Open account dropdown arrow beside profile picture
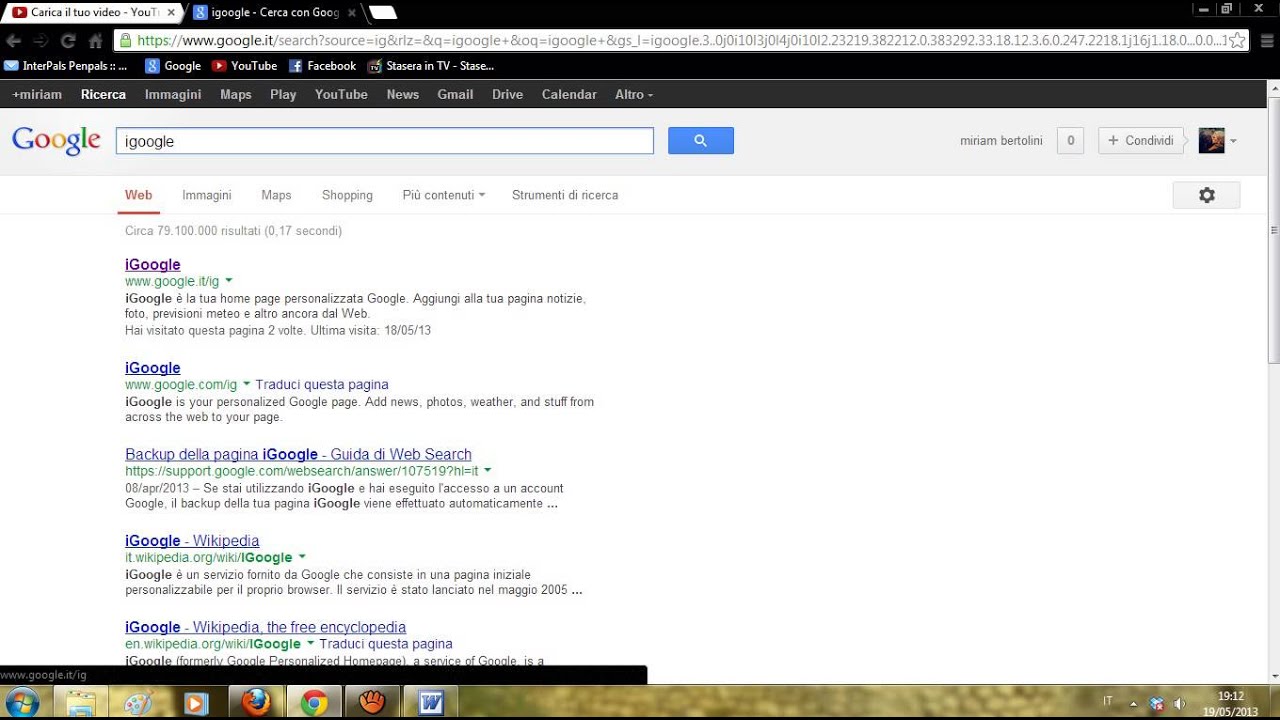The height and width of the screenshot is (720, 1280). pyautogui.click(x=1233, y=141)
